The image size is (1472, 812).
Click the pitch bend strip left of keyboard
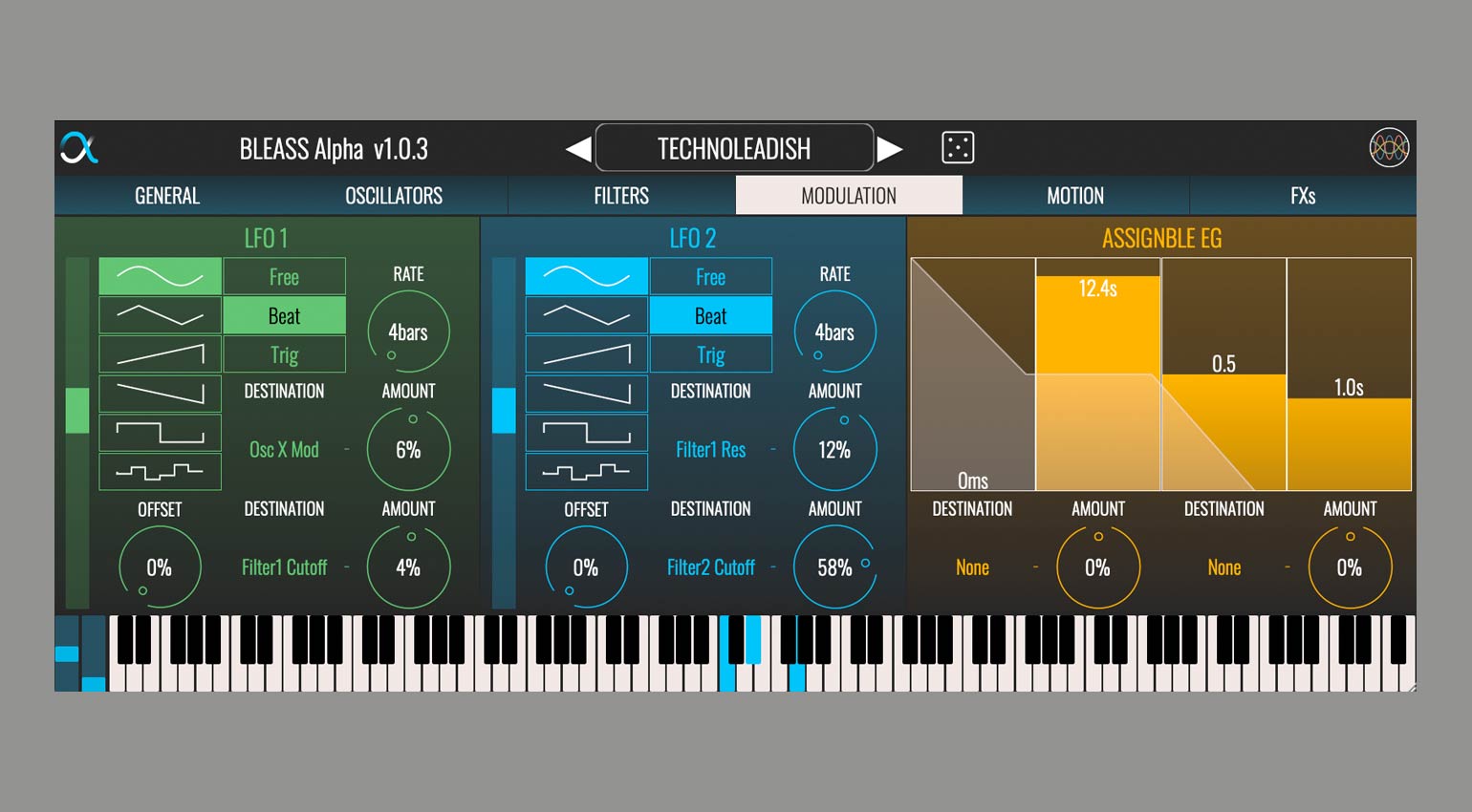tap(67, 653)
